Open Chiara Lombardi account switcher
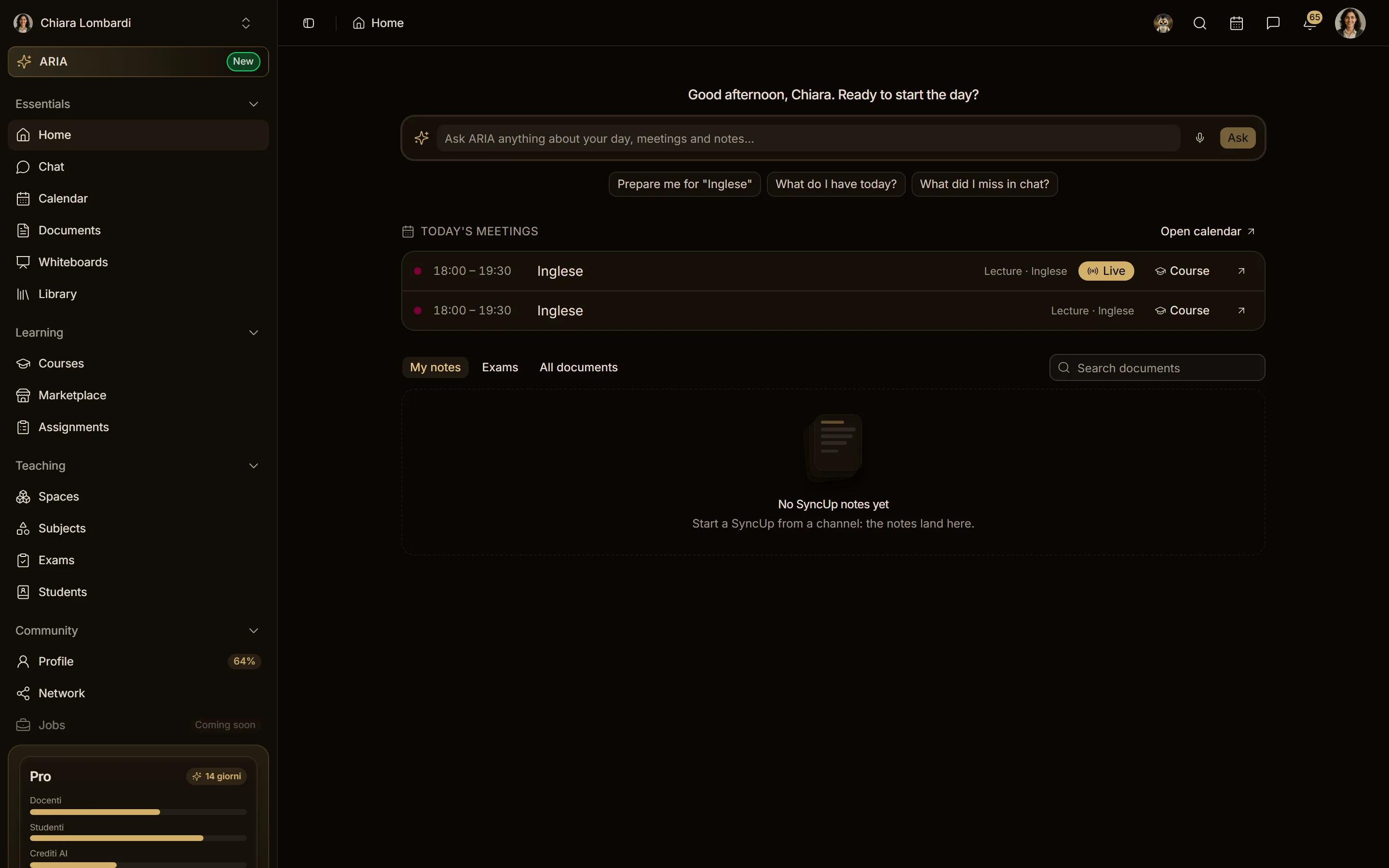The width and height of the screenshot is (1389, 868). (x=133, y=23)
